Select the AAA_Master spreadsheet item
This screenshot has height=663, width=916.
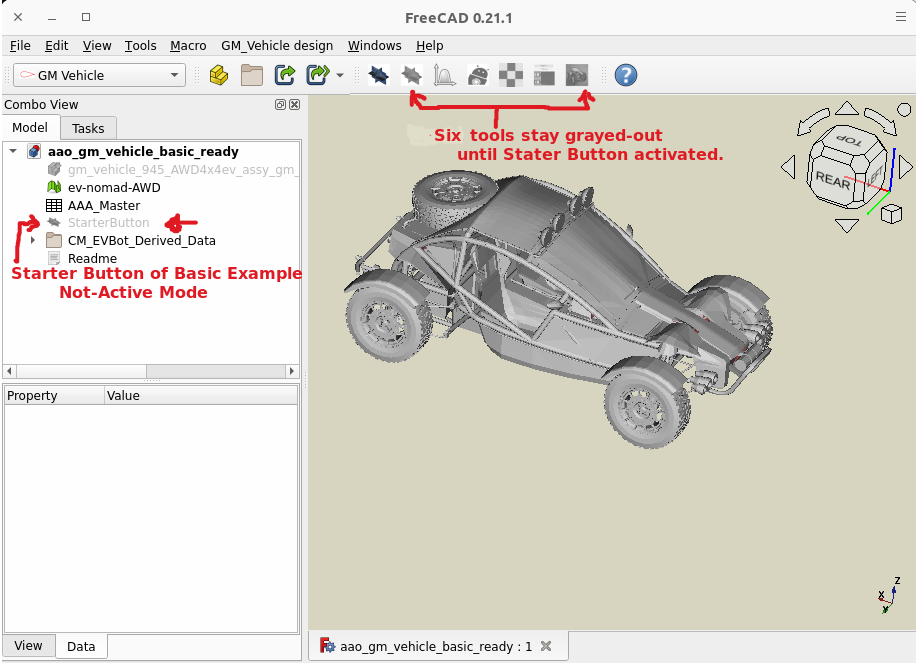(x=103, y=205)
